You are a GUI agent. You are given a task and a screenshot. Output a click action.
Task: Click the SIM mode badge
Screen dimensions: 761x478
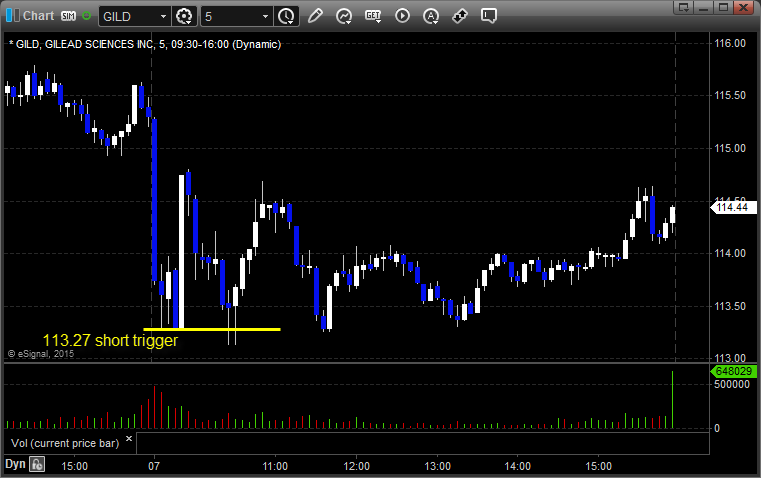(x=68, y=16)
